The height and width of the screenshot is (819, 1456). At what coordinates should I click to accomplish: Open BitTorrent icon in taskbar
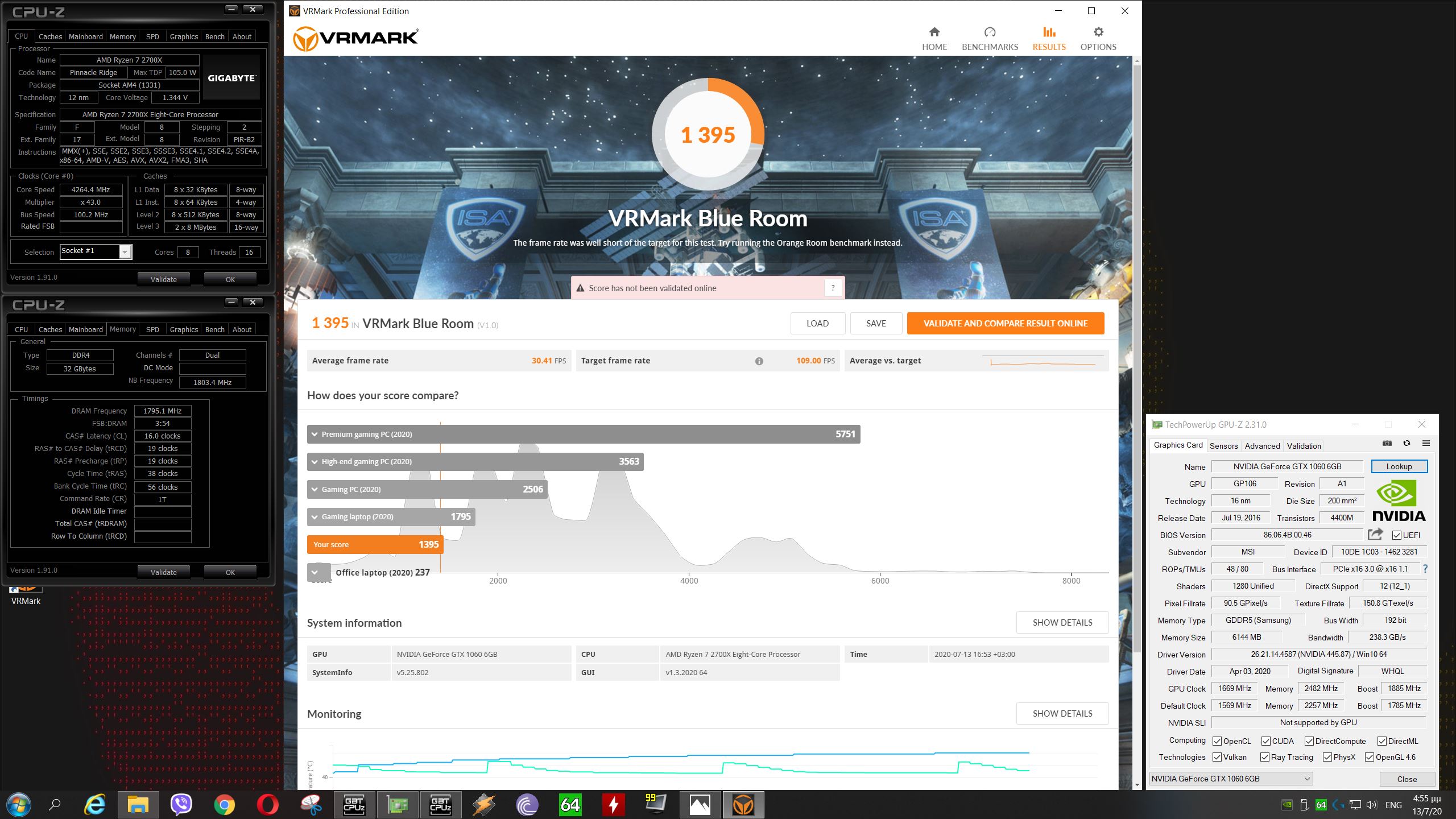point(527,804)
